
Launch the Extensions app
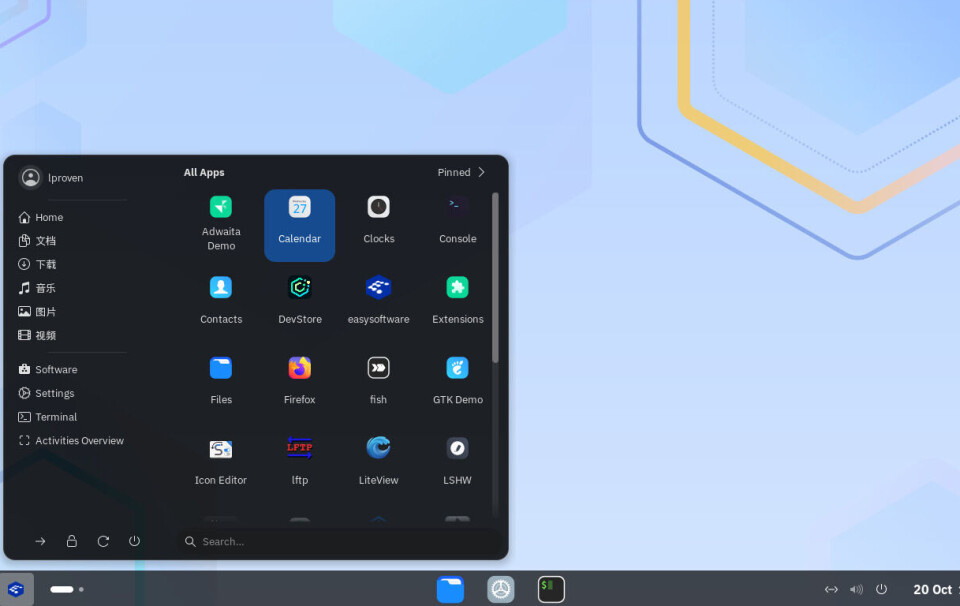pos(457,300)
